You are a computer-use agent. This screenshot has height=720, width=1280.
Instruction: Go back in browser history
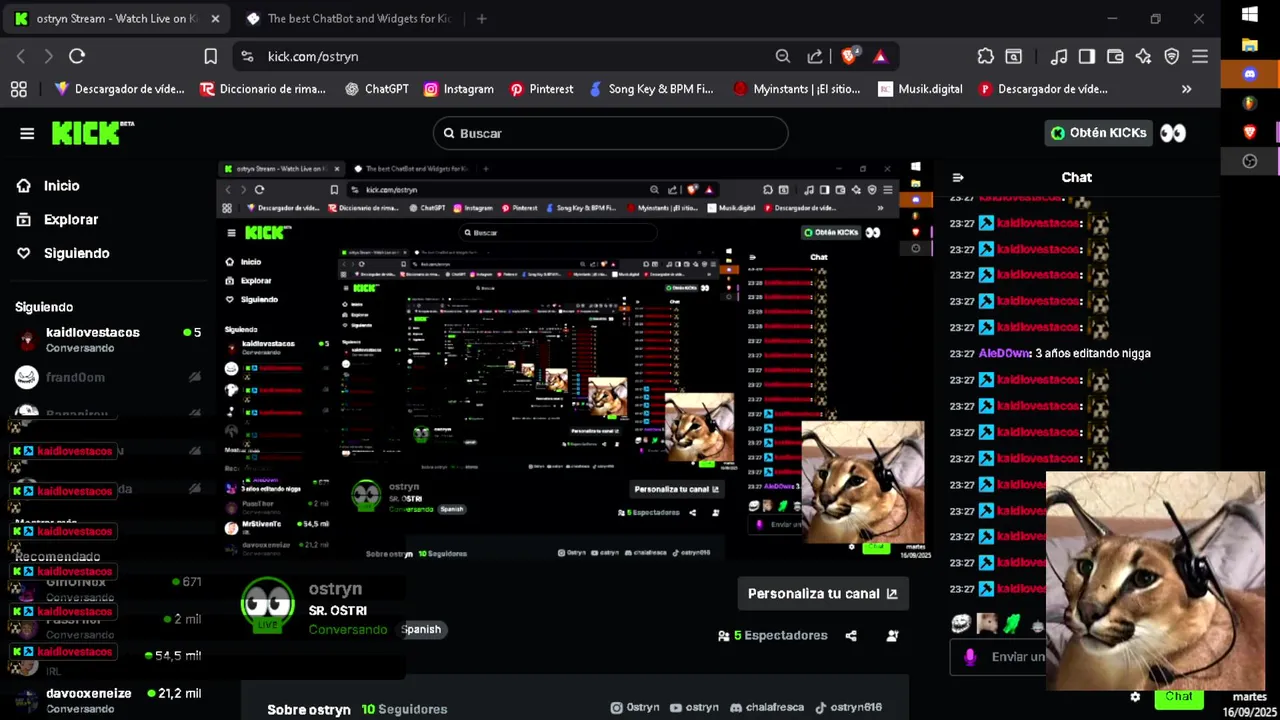[20, 57]
